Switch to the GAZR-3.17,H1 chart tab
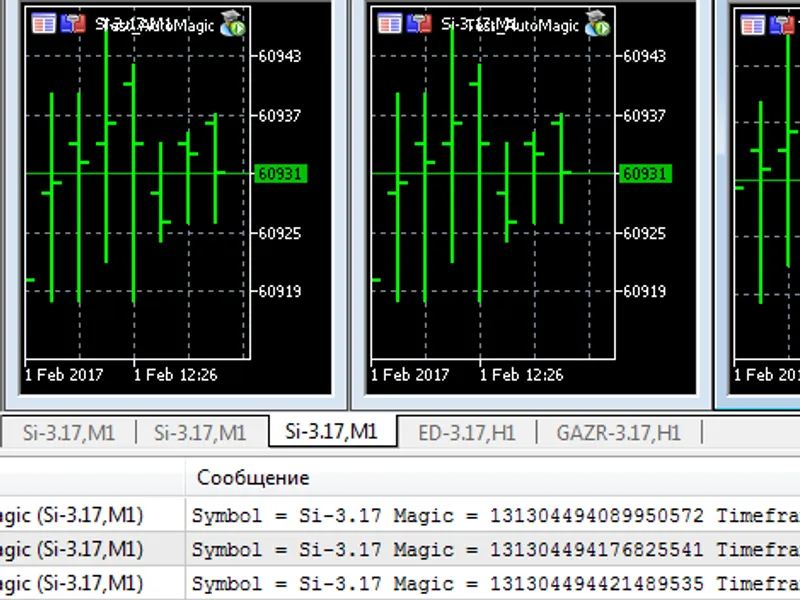Viewport: 800px width, 600px height. [619, 433]
